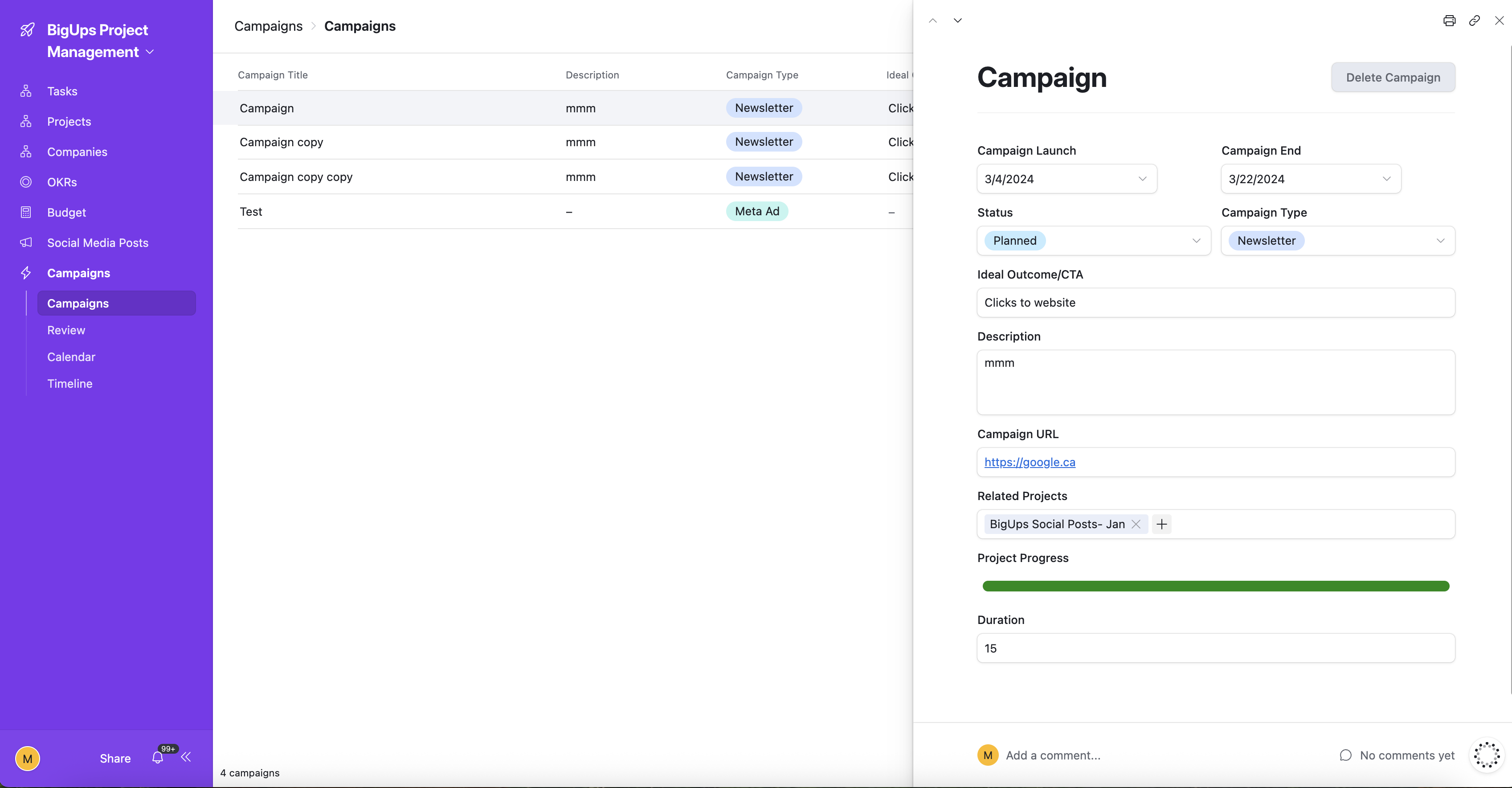Viewport: 1512px width, 788px height.
Task: Add a related project with plus
Action: (x=1161, y=524)
